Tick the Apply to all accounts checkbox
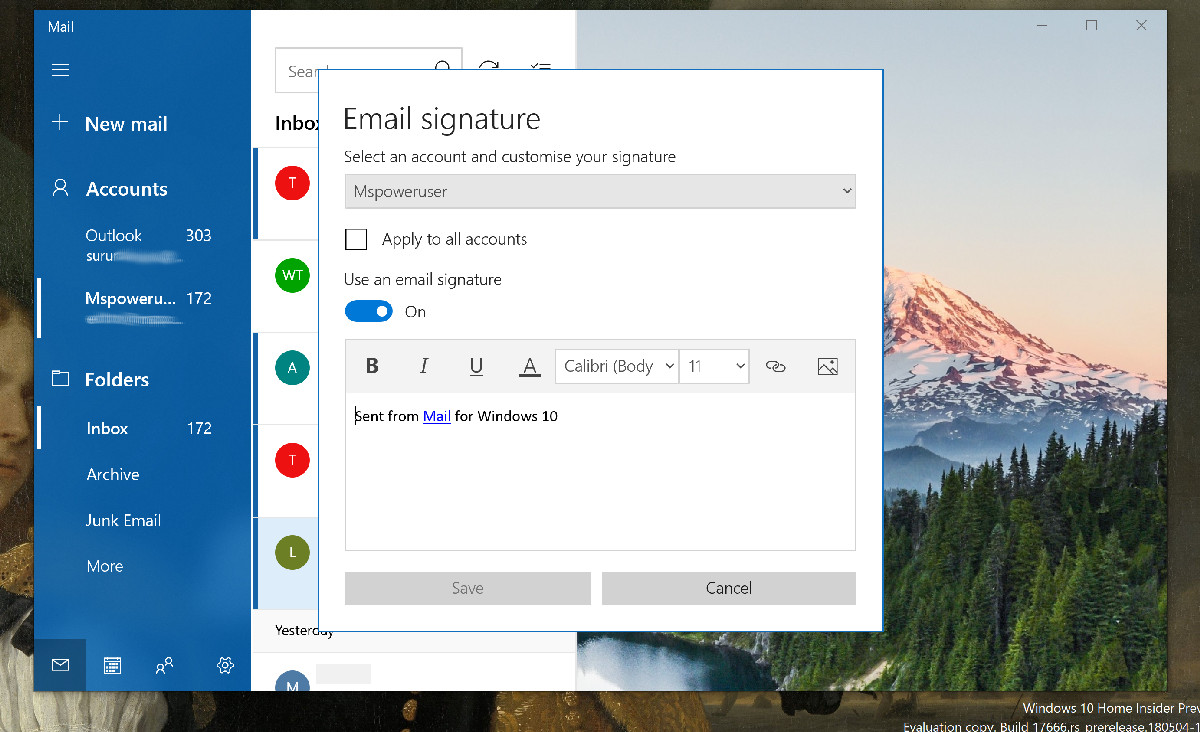1200x732 pixels. pos(355,239)
